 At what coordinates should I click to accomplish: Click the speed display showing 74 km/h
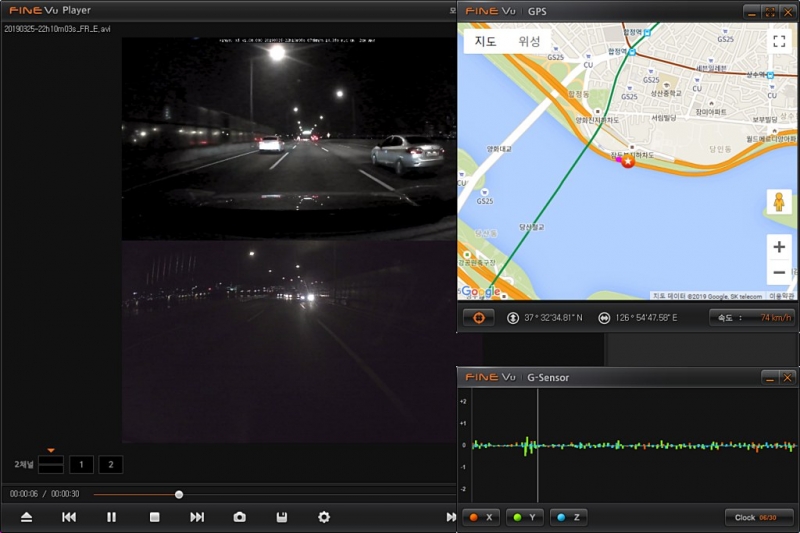752,318
